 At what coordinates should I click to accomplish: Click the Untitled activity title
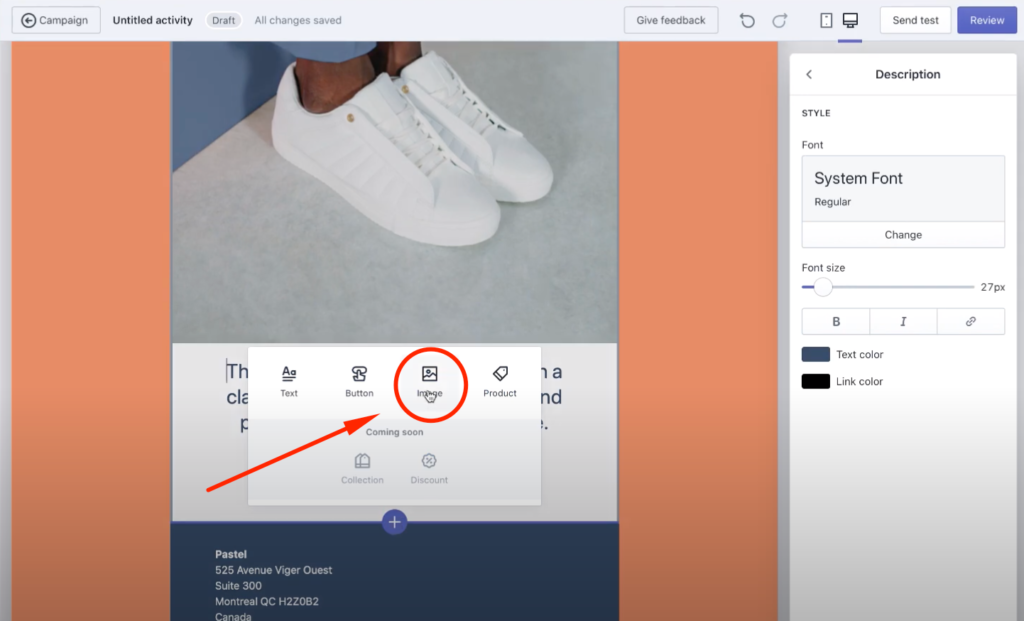click(152, 20)
